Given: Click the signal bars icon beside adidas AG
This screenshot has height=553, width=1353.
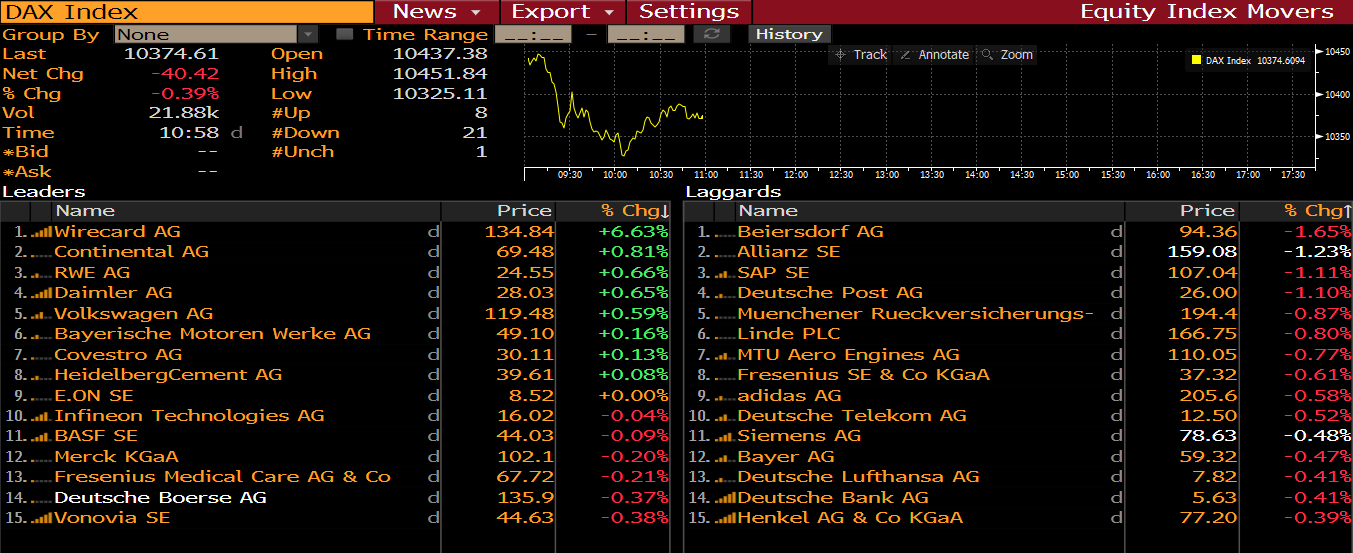Looking at the screenshot, I should pyautogui.click(x=725, y=395).
